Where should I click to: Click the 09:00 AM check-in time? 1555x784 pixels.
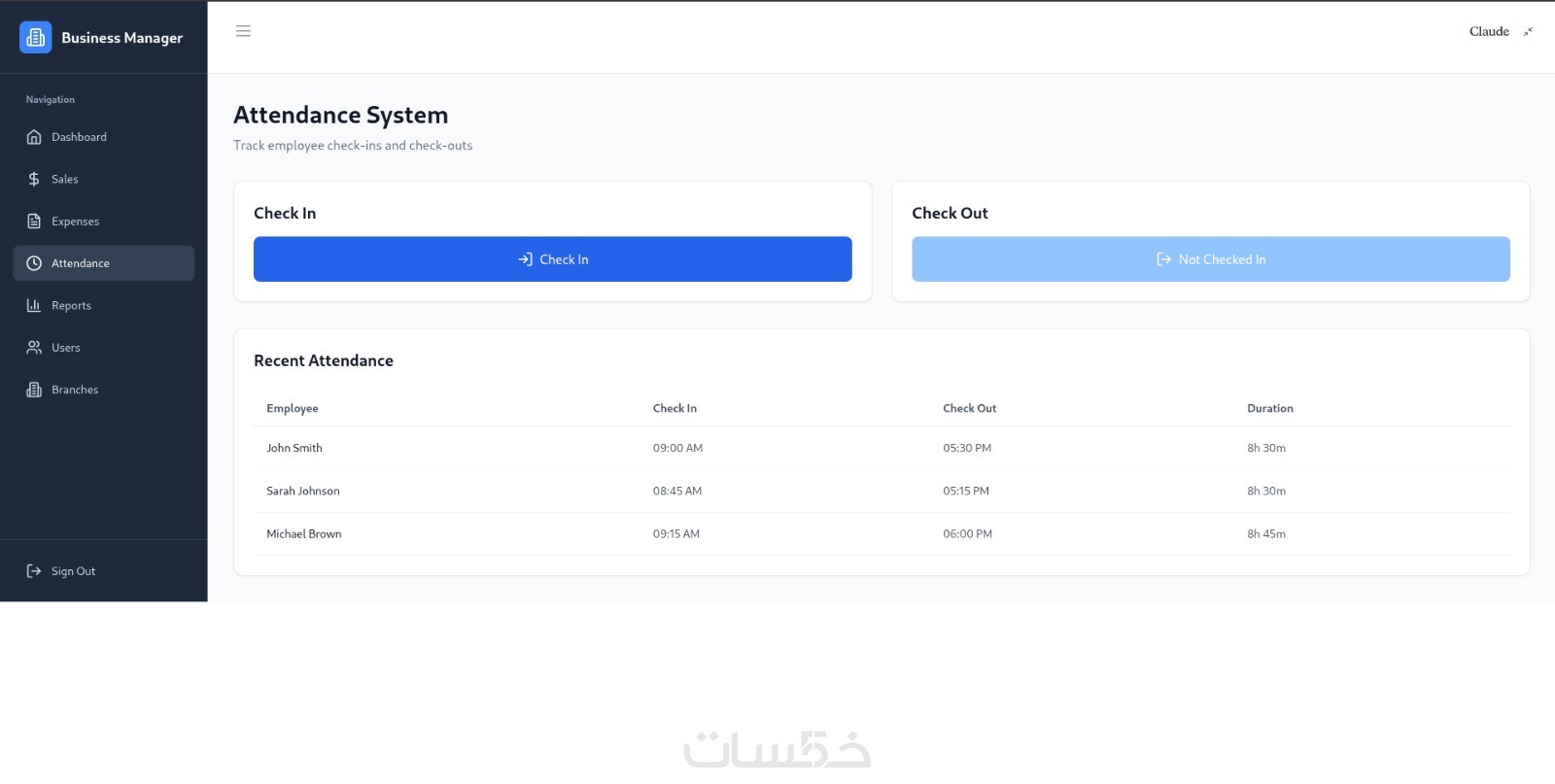(x=677, y=448)
